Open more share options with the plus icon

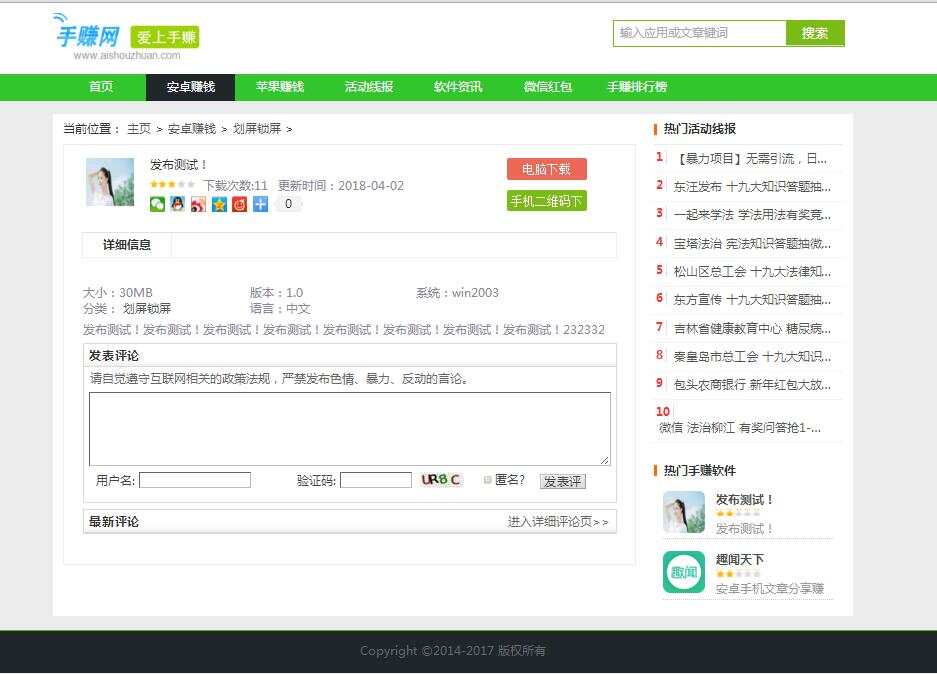tap(259, 205)
